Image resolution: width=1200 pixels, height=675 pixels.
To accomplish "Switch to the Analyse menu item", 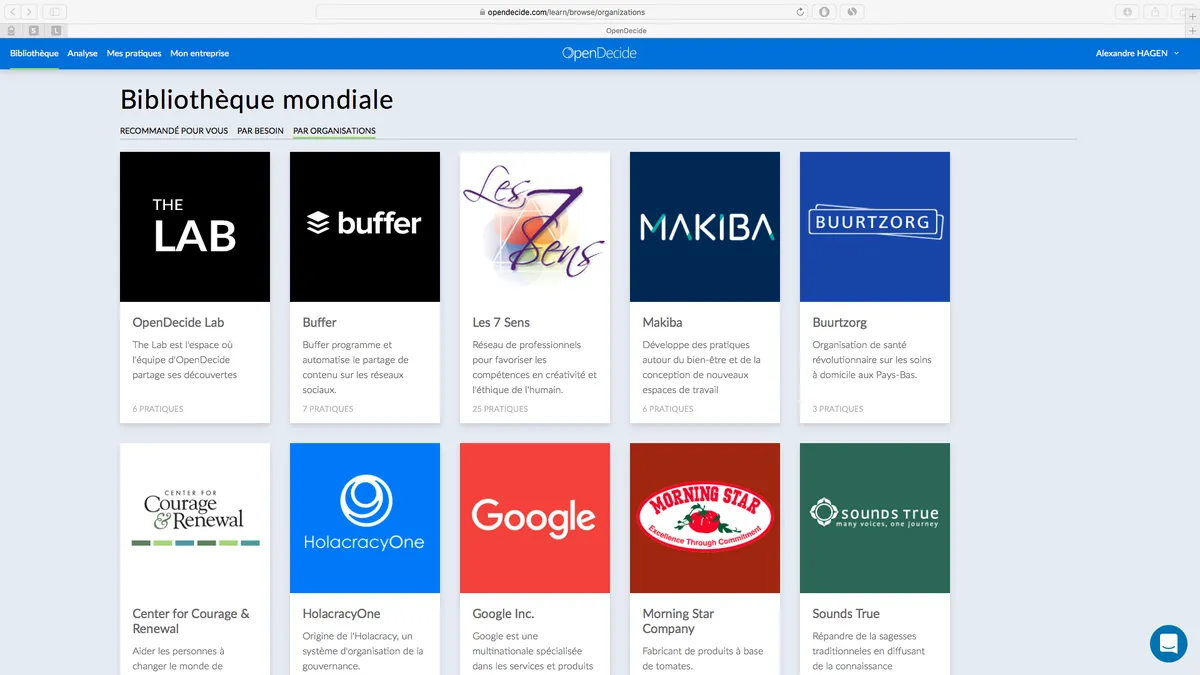I will [x=82, y=53].
